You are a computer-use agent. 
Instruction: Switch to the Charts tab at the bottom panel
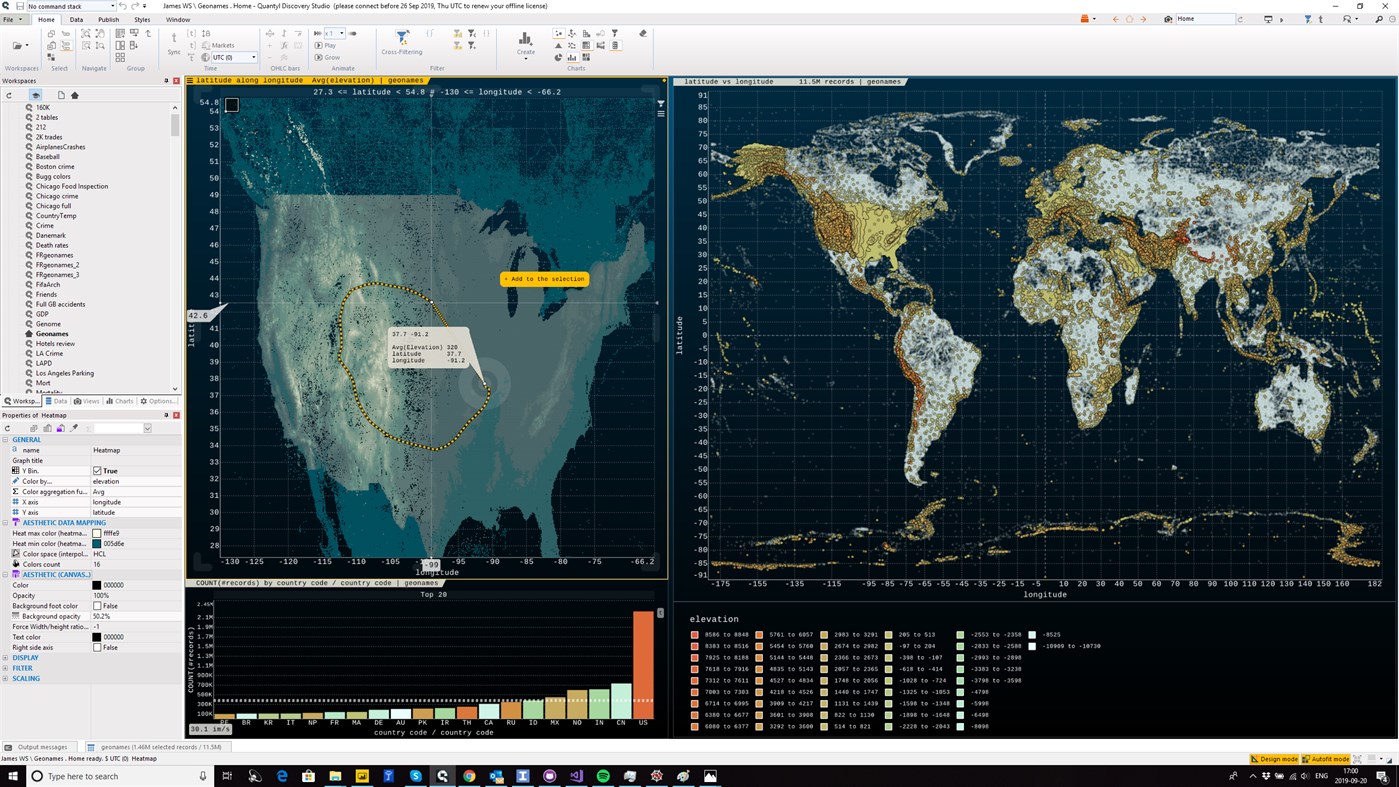[120, 400]
